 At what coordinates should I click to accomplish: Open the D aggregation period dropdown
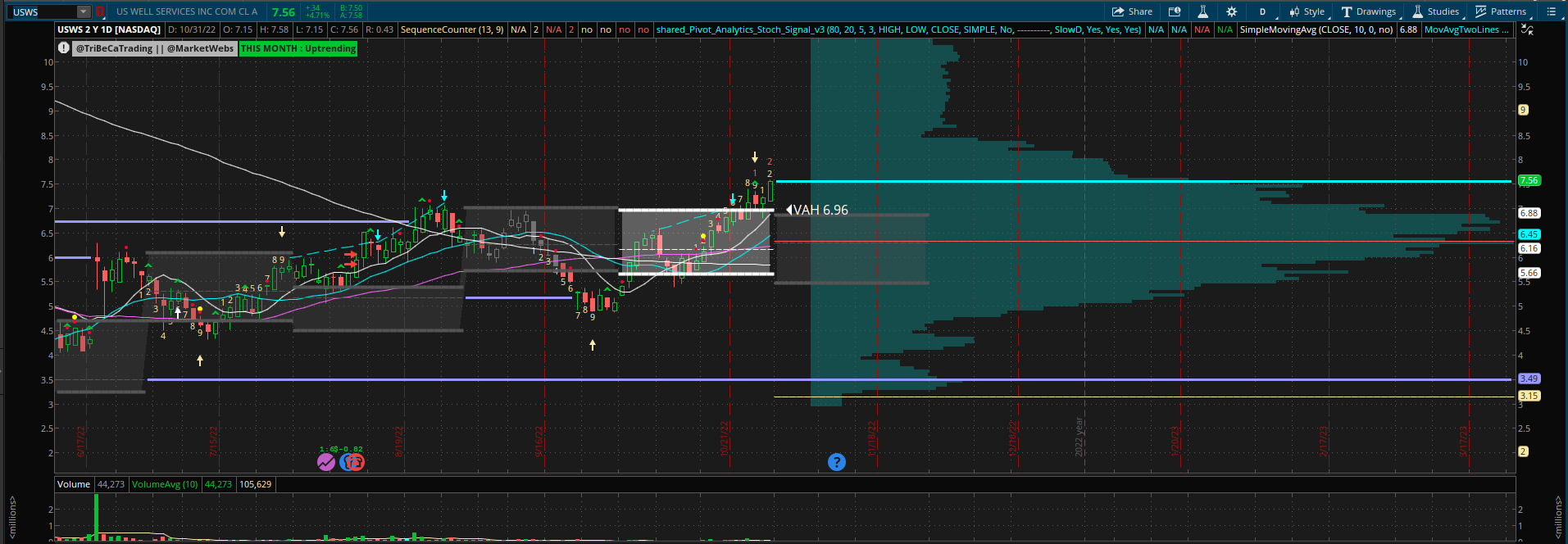1265,11
